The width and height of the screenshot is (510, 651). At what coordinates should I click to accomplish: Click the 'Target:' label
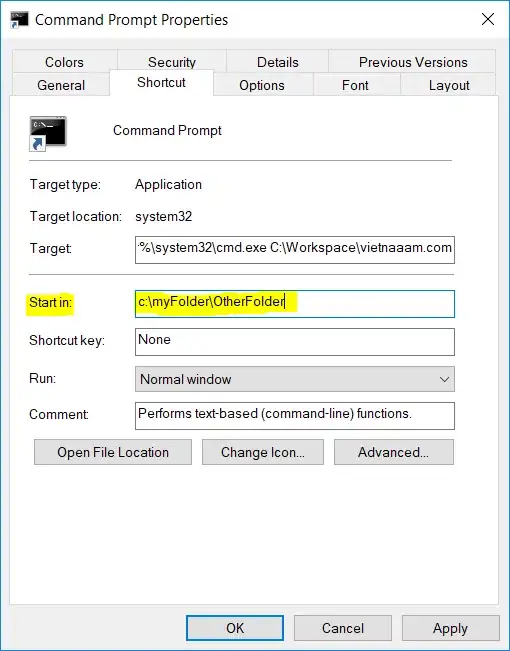pos(51,248)
